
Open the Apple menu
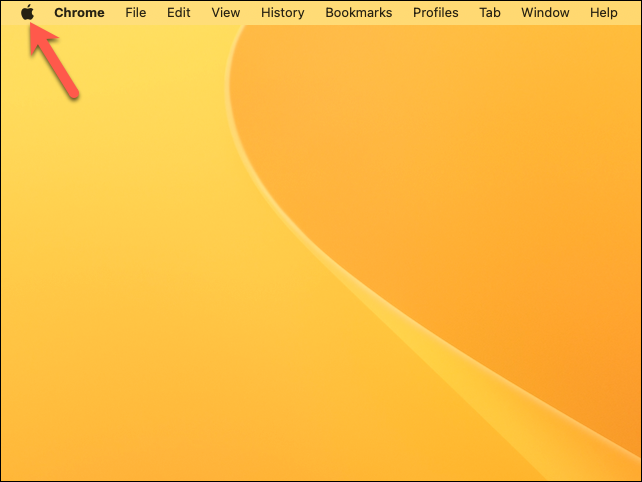27,12
